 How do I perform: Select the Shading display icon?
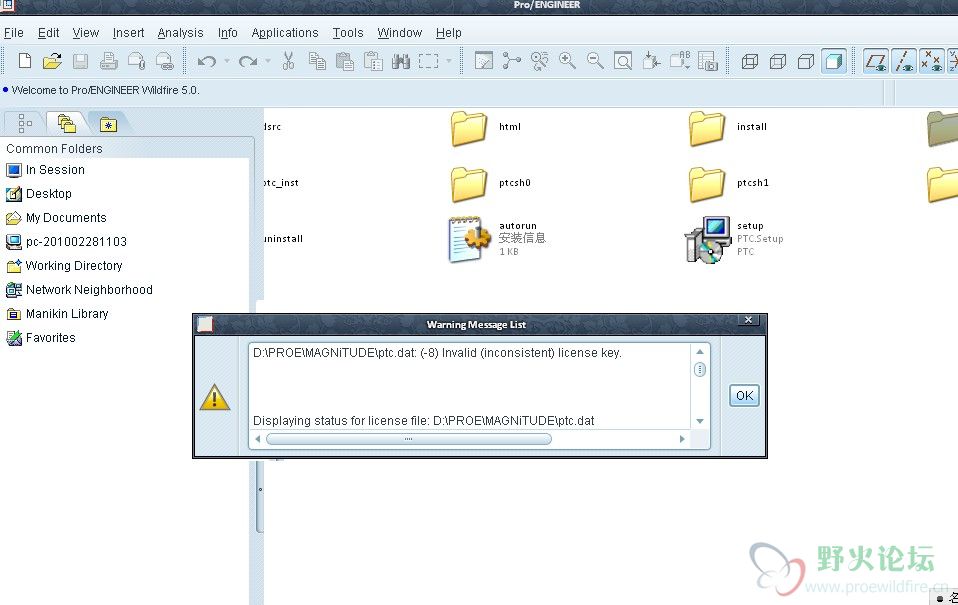click(834, 61)
